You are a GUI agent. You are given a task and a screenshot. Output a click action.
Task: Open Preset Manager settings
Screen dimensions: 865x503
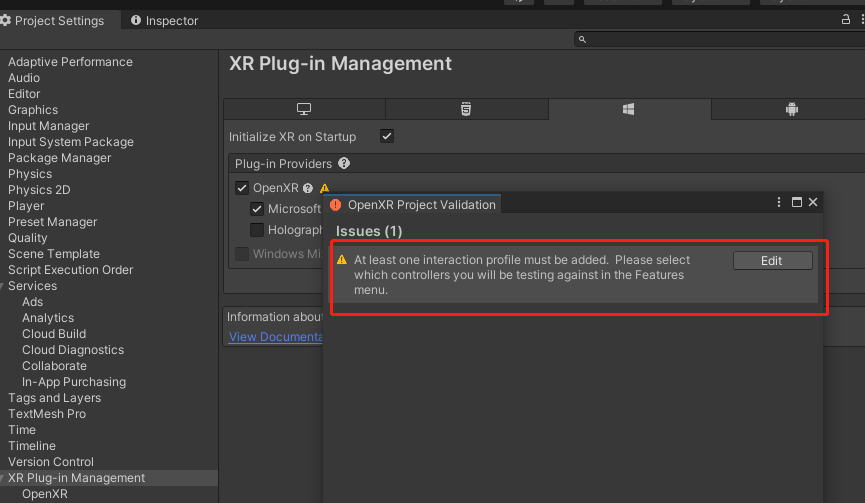click(52, 222)
